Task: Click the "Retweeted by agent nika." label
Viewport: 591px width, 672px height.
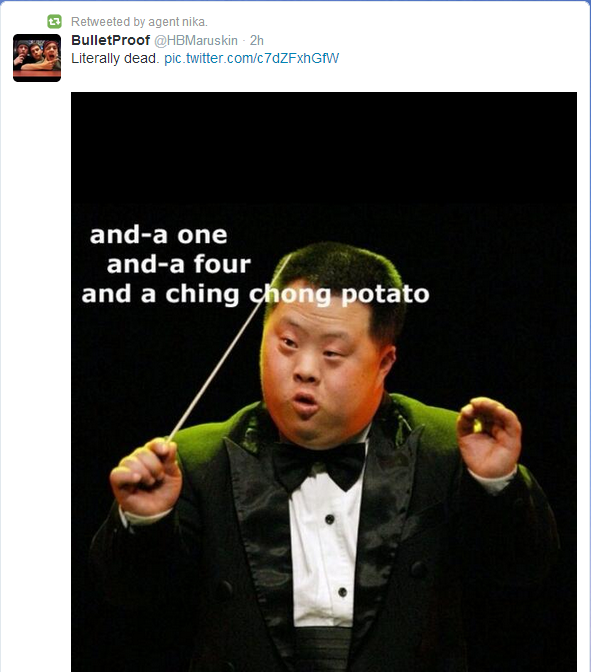Action: coord(139,21)
